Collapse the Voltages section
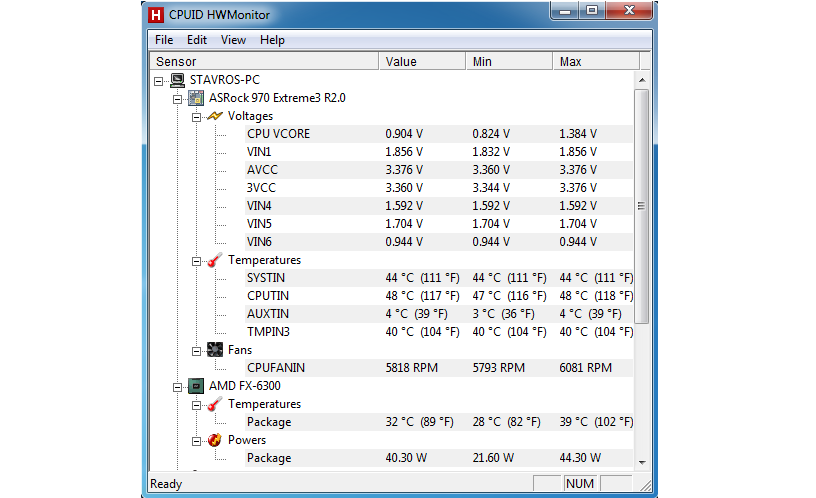The height and width of the screenshot is (498, 816). coord(196,117)
